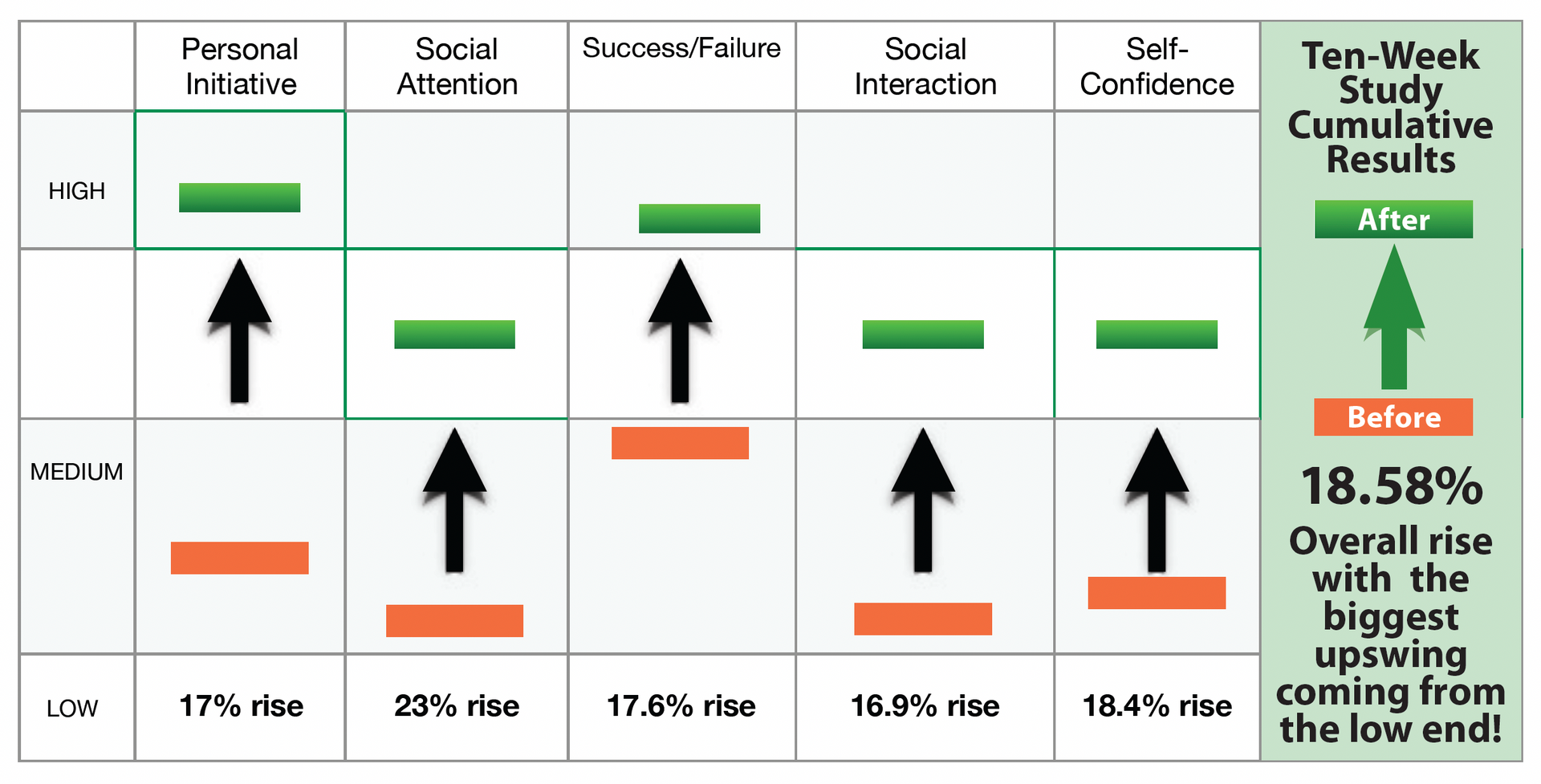The height and width of the screenshot is (784, 1541).
Task: Click the green bar in Success/Failure column
Action: click(x=699, y=218)
